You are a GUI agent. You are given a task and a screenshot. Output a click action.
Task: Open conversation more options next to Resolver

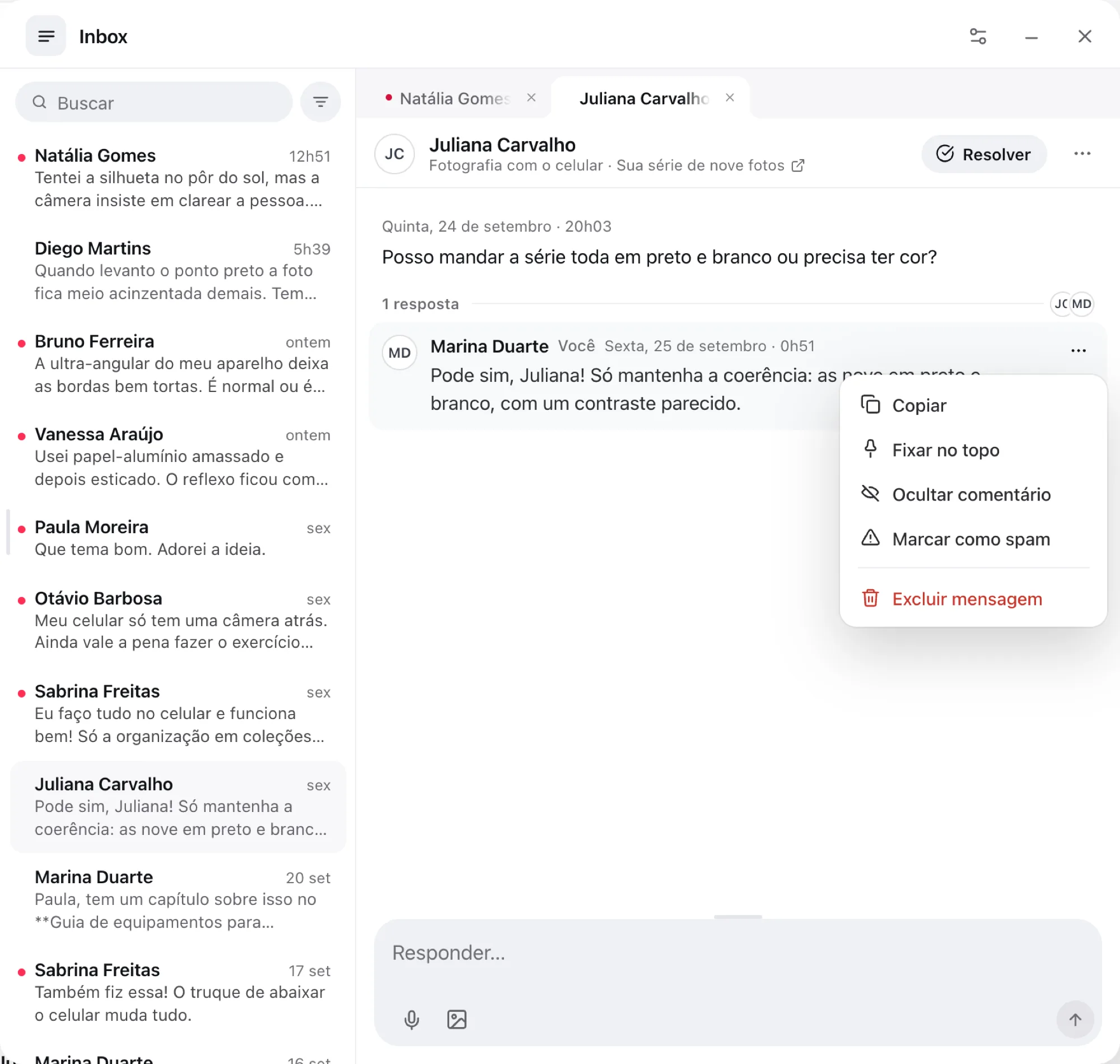tap(1082, 153)
